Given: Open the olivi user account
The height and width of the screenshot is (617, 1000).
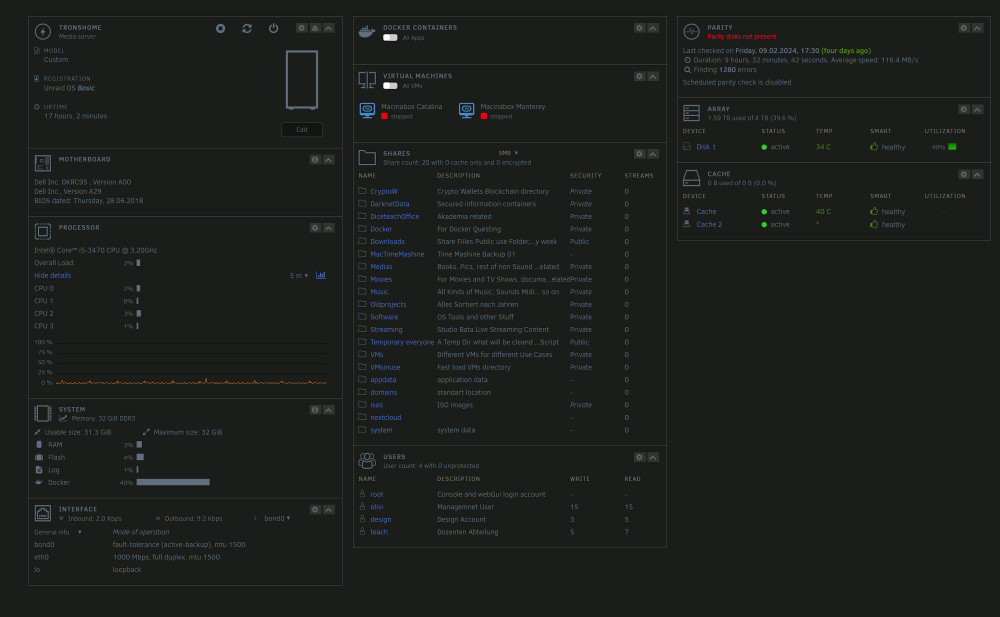Looking at the screenshot, I should 377,507.
